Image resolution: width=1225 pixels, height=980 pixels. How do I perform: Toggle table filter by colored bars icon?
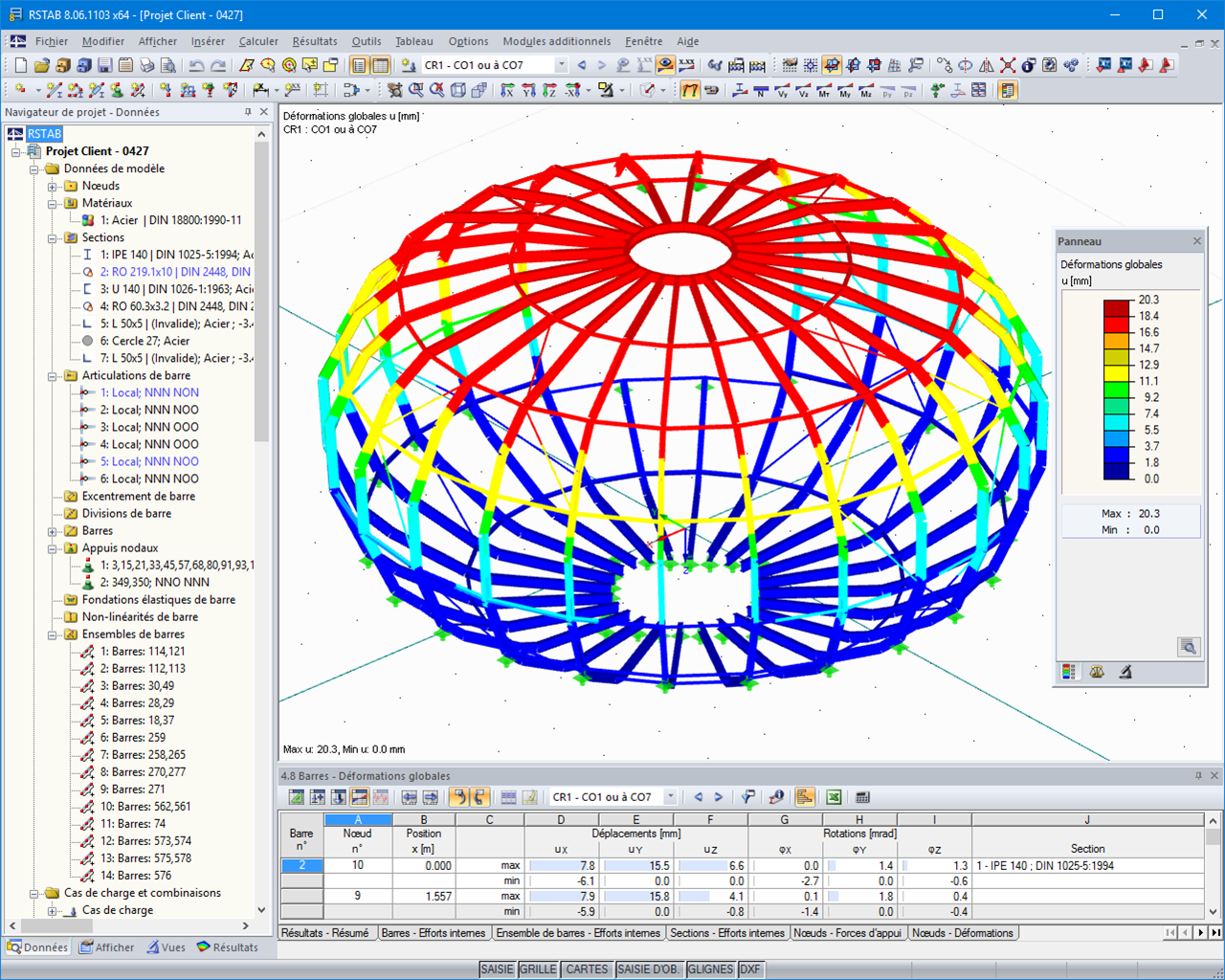pyautogui.click(x=804, y=797)
